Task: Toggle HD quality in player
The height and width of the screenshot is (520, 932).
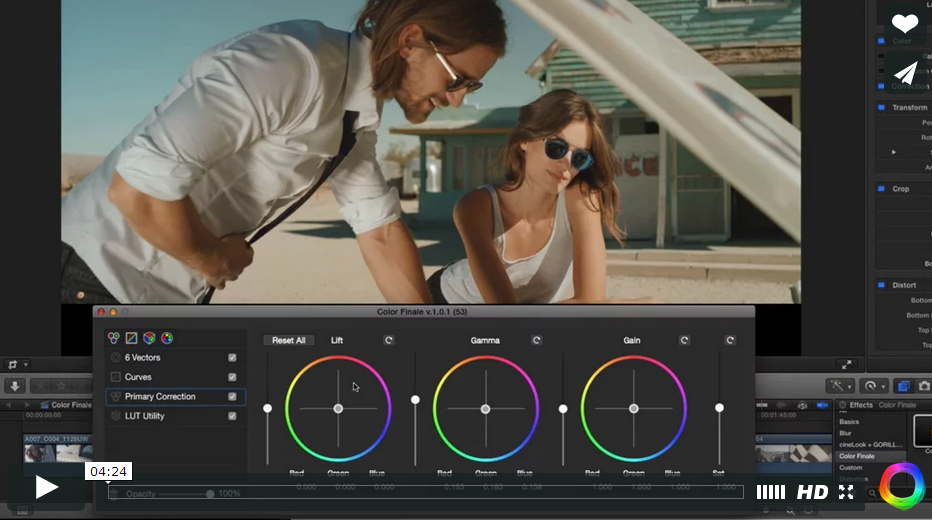Action: point(812,492)
